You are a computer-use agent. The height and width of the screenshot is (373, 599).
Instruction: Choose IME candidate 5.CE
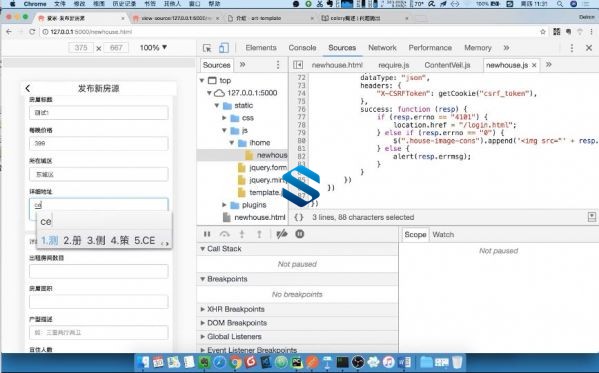[144, 240]
